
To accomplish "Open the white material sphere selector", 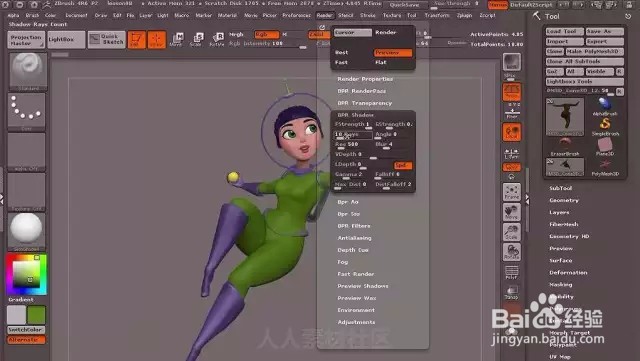I will point(27,231).
